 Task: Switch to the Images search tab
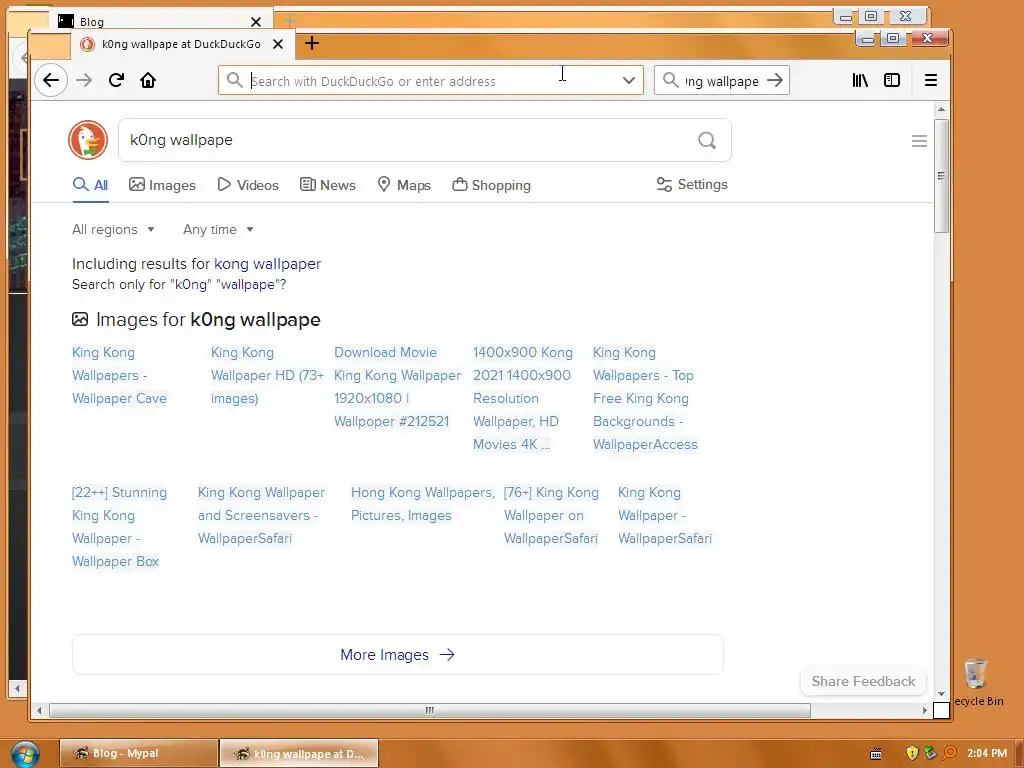pos(162,185)
